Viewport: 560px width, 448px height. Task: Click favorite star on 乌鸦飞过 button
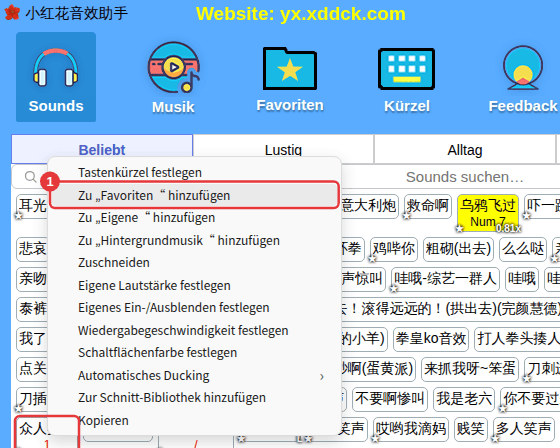pos(460,228)
